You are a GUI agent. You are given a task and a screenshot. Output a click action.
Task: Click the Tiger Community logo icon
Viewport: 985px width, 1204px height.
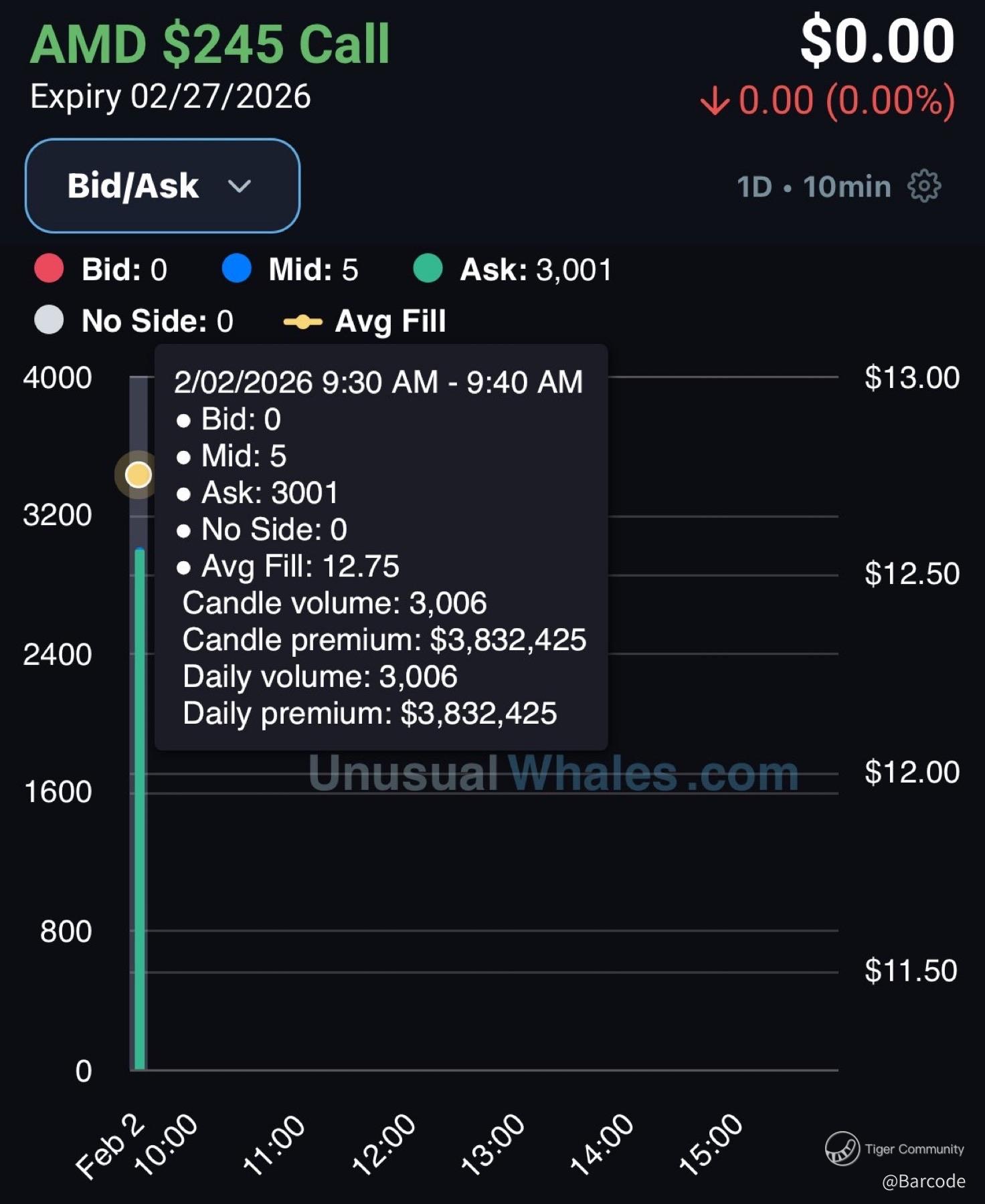pos(842,1148)
